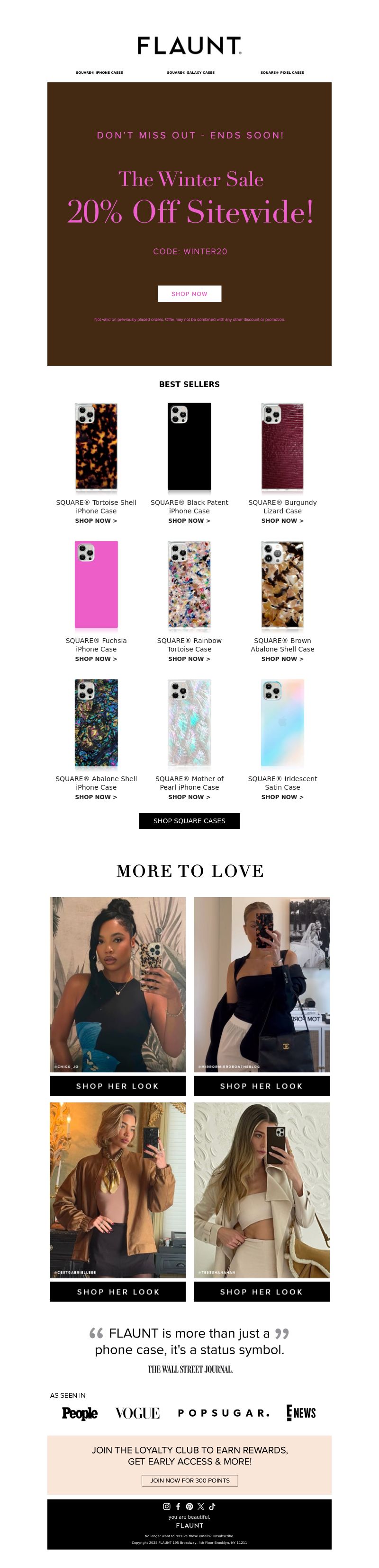This screenshot has width=379, height=1568.
Task: Shop Her Look under @chick_jo photo
Action: tap(117, 1086)
